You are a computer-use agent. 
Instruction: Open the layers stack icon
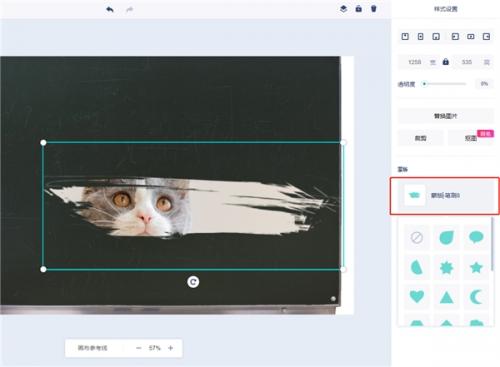(343, 9)
